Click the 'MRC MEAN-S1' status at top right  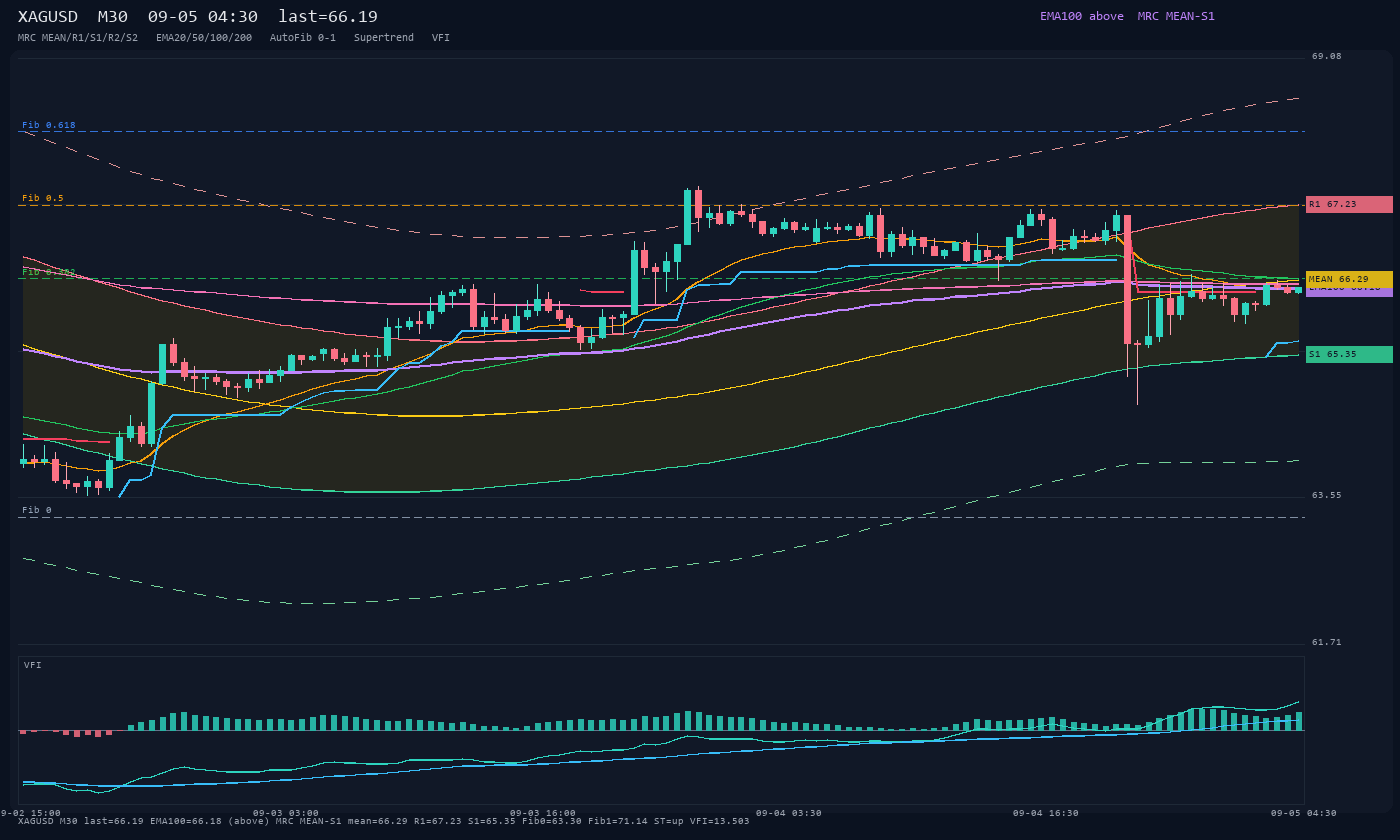[x=1176, y=16]
